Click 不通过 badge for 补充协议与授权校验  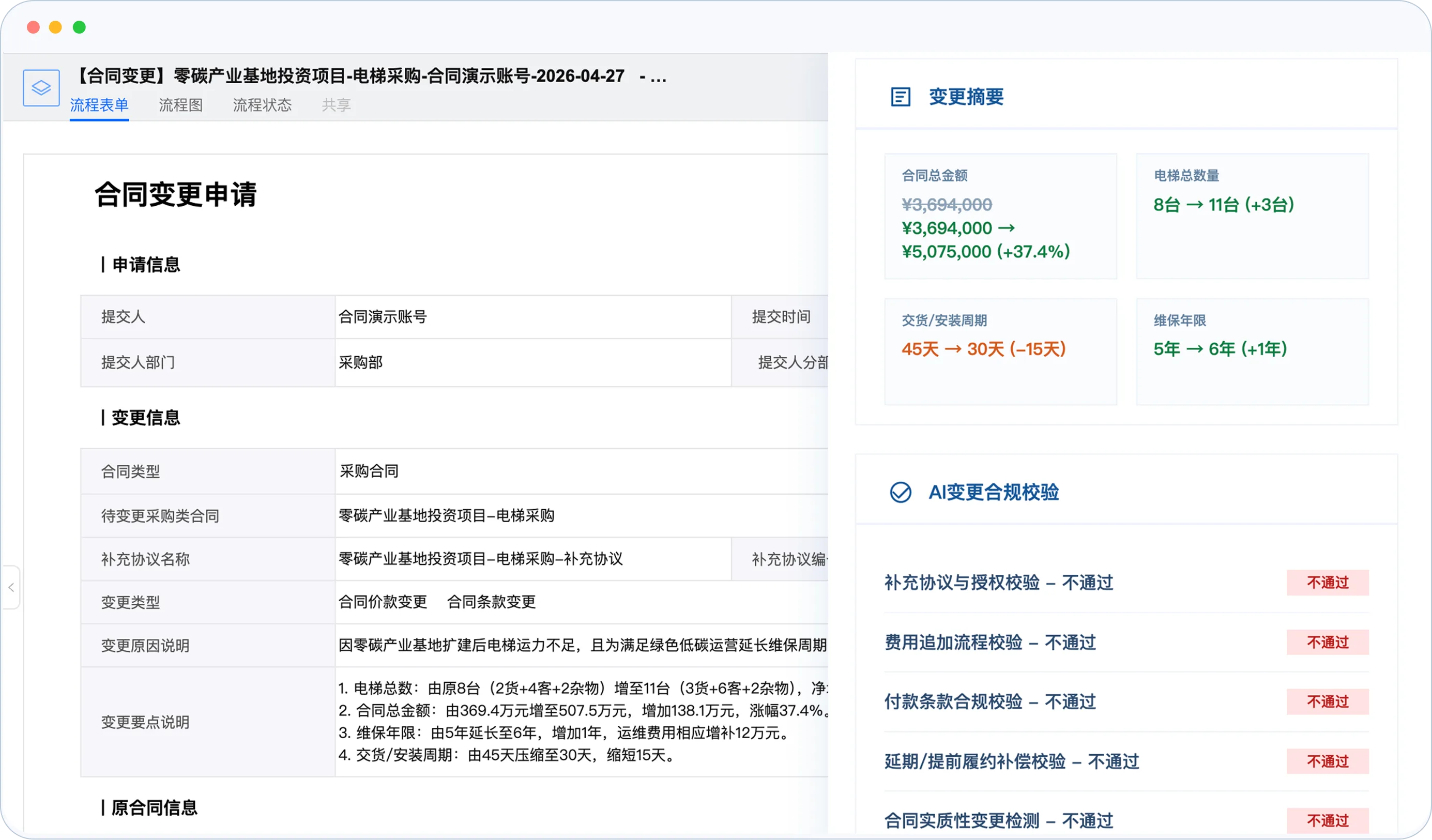1328,583
